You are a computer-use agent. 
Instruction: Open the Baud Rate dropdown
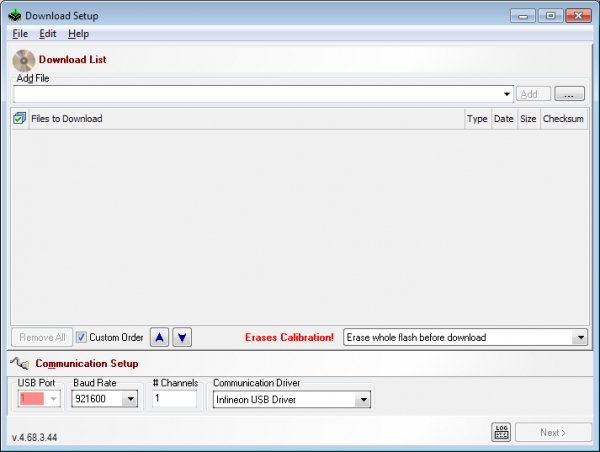click(104, 399)
